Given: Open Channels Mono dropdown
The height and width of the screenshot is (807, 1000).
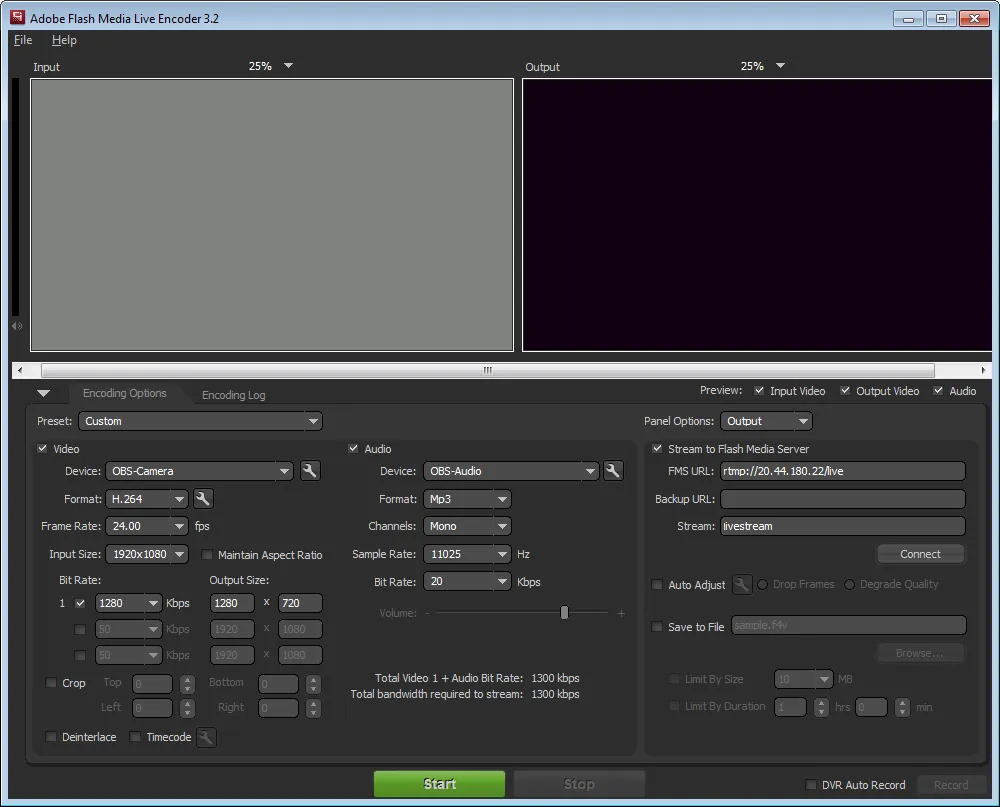Looking at the screenshot, I should [467, 526].
